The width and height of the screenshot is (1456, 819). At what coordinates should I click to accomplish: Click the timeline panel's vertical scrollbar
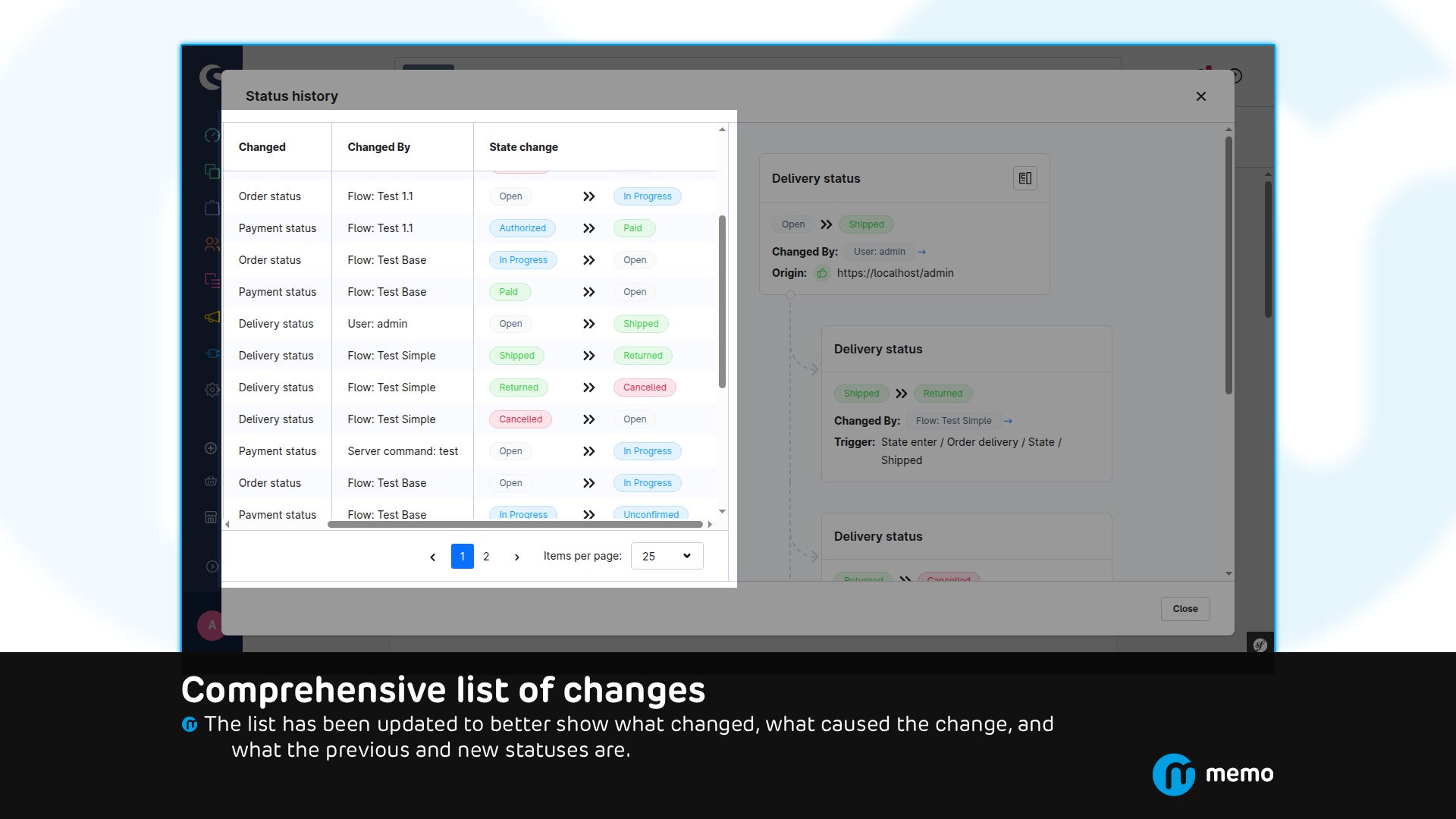pyautogui.click(x=1228, y=265)
